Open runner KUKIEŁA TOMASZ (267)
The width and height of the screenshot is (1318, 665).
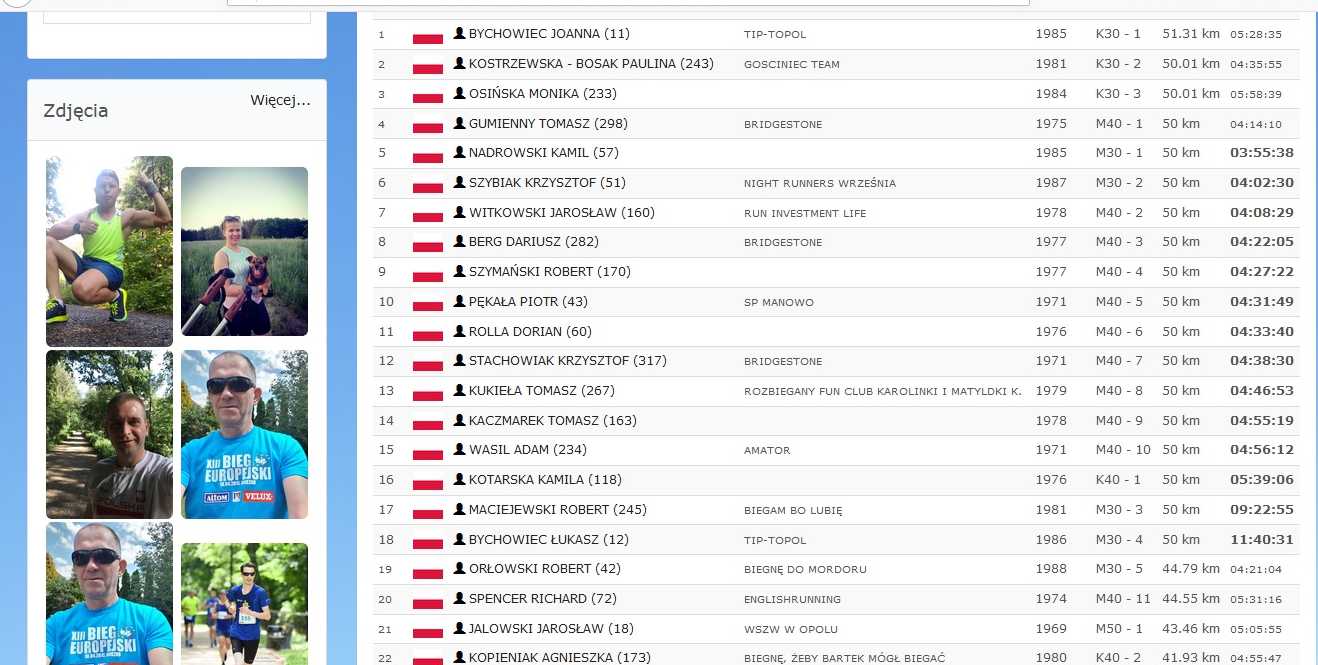(542, 390)
